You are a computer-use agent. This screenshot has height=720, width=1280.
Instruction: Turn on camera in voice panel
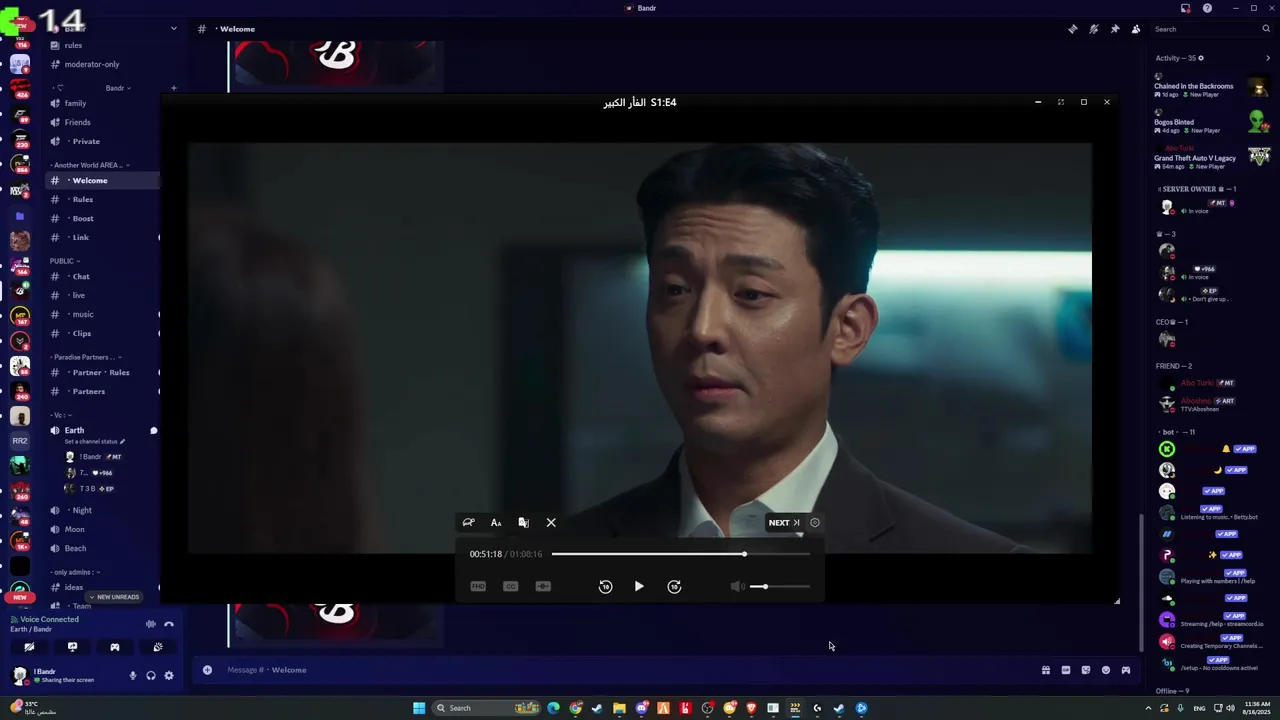click(x=30, y=647)
